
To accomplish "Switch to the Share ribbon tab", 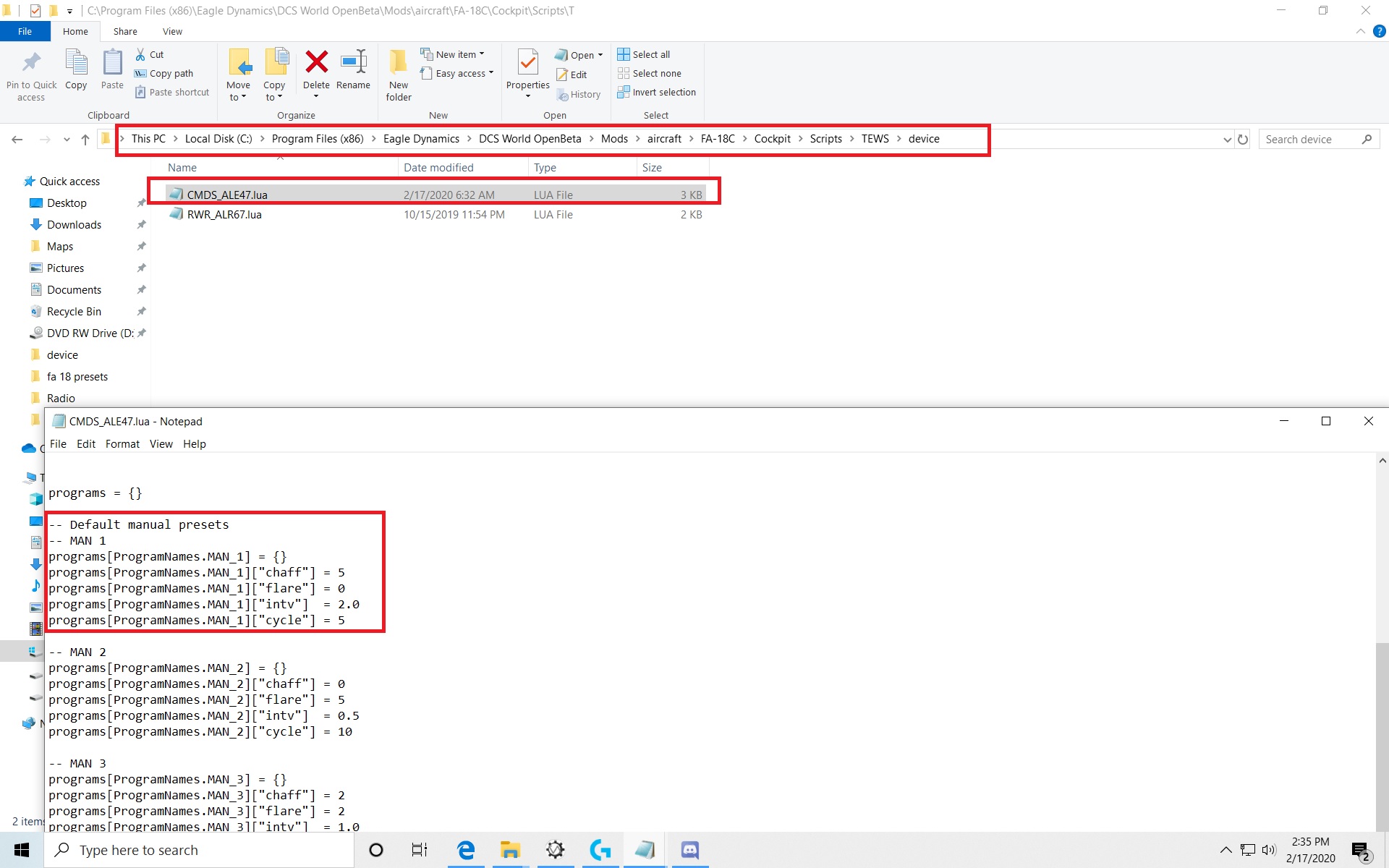I will point(125,31).
